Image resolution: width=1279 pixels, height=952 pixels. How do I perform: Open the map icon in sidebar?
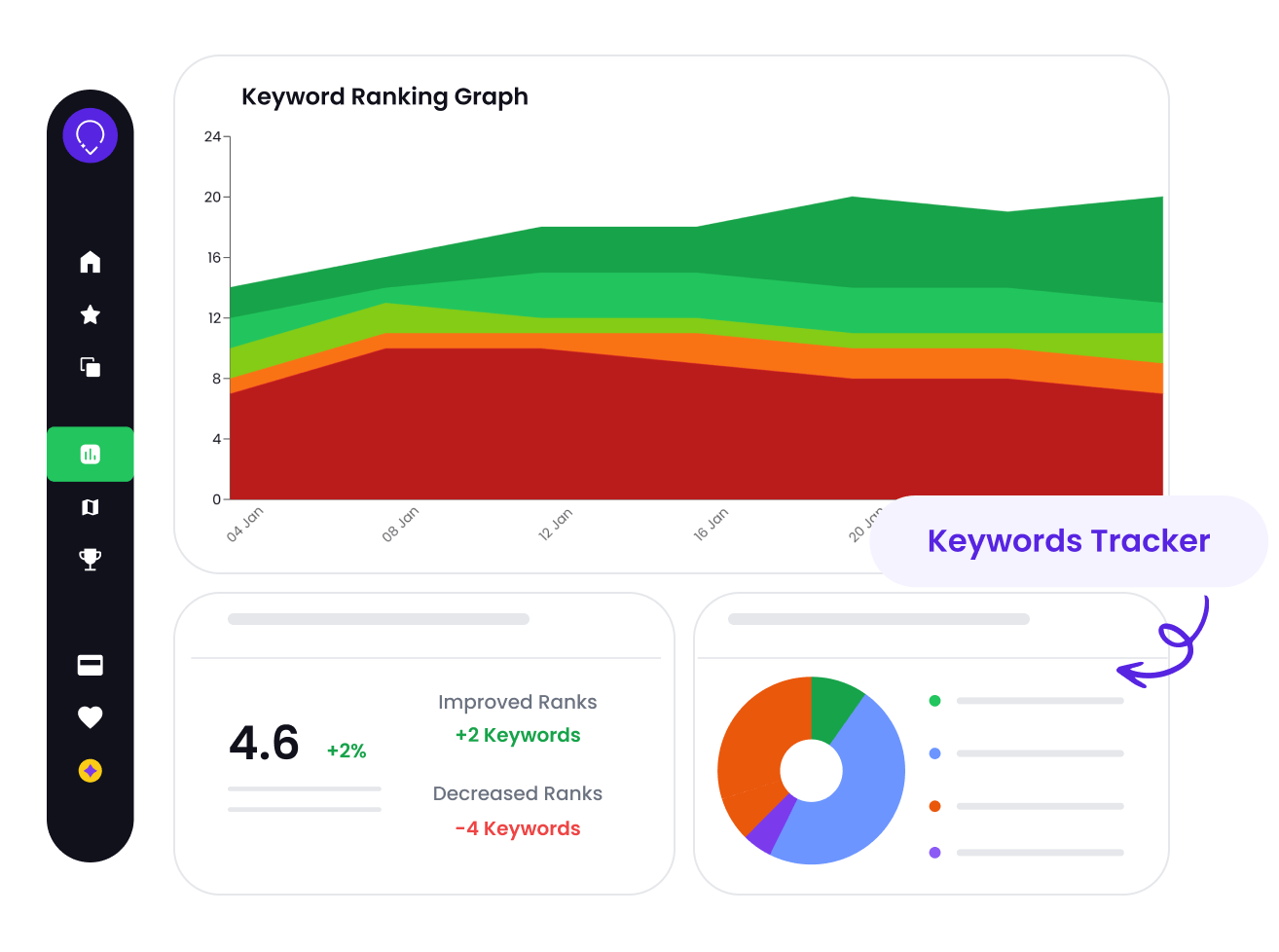click(91, 507)
